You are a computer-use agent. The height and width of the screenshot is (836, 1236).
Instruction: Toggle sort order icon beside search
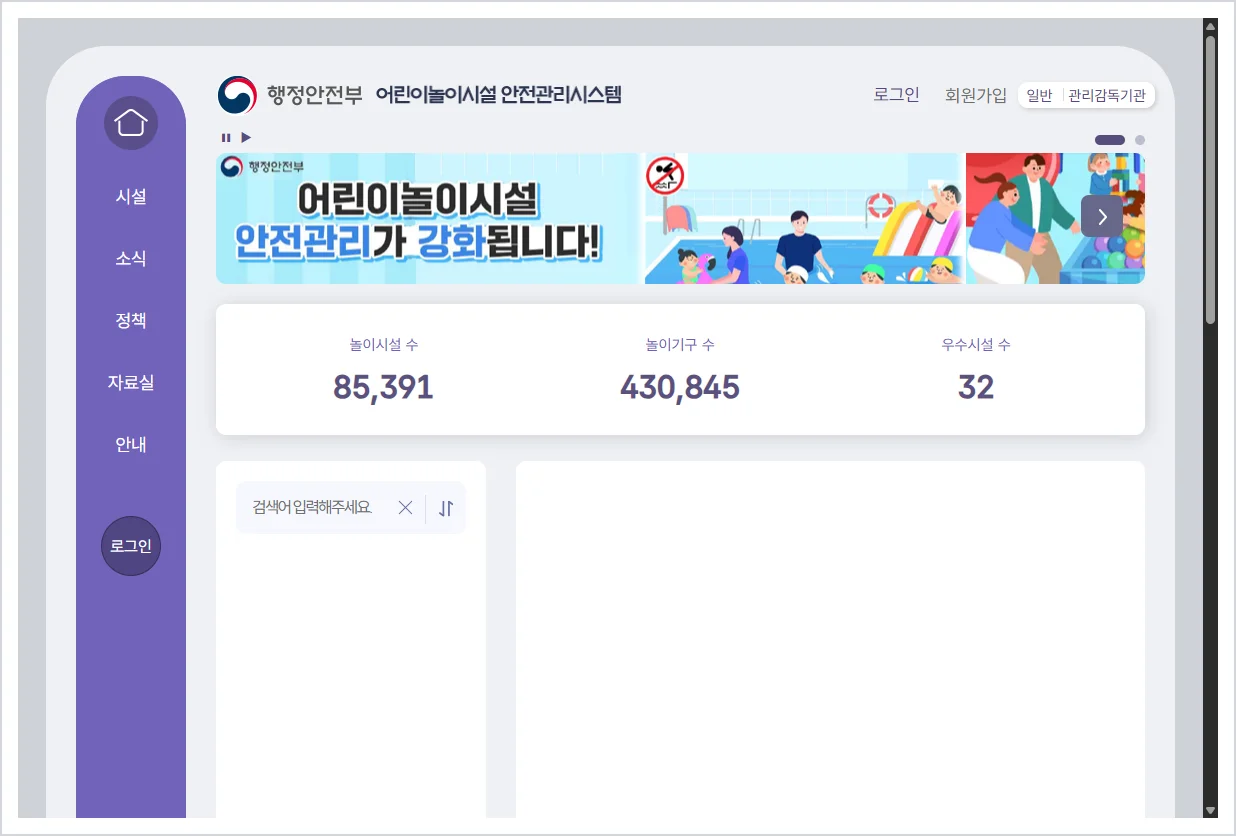(x=446, y=508)
